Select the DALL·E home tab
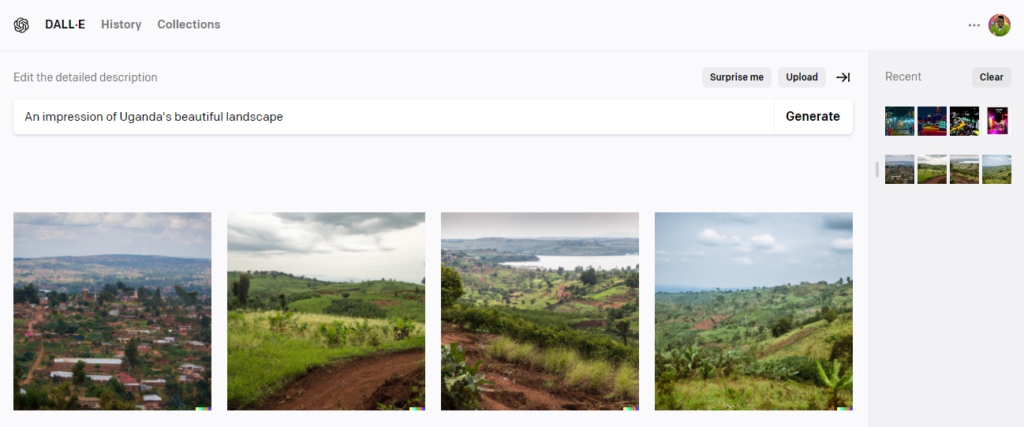 point(65,25)
